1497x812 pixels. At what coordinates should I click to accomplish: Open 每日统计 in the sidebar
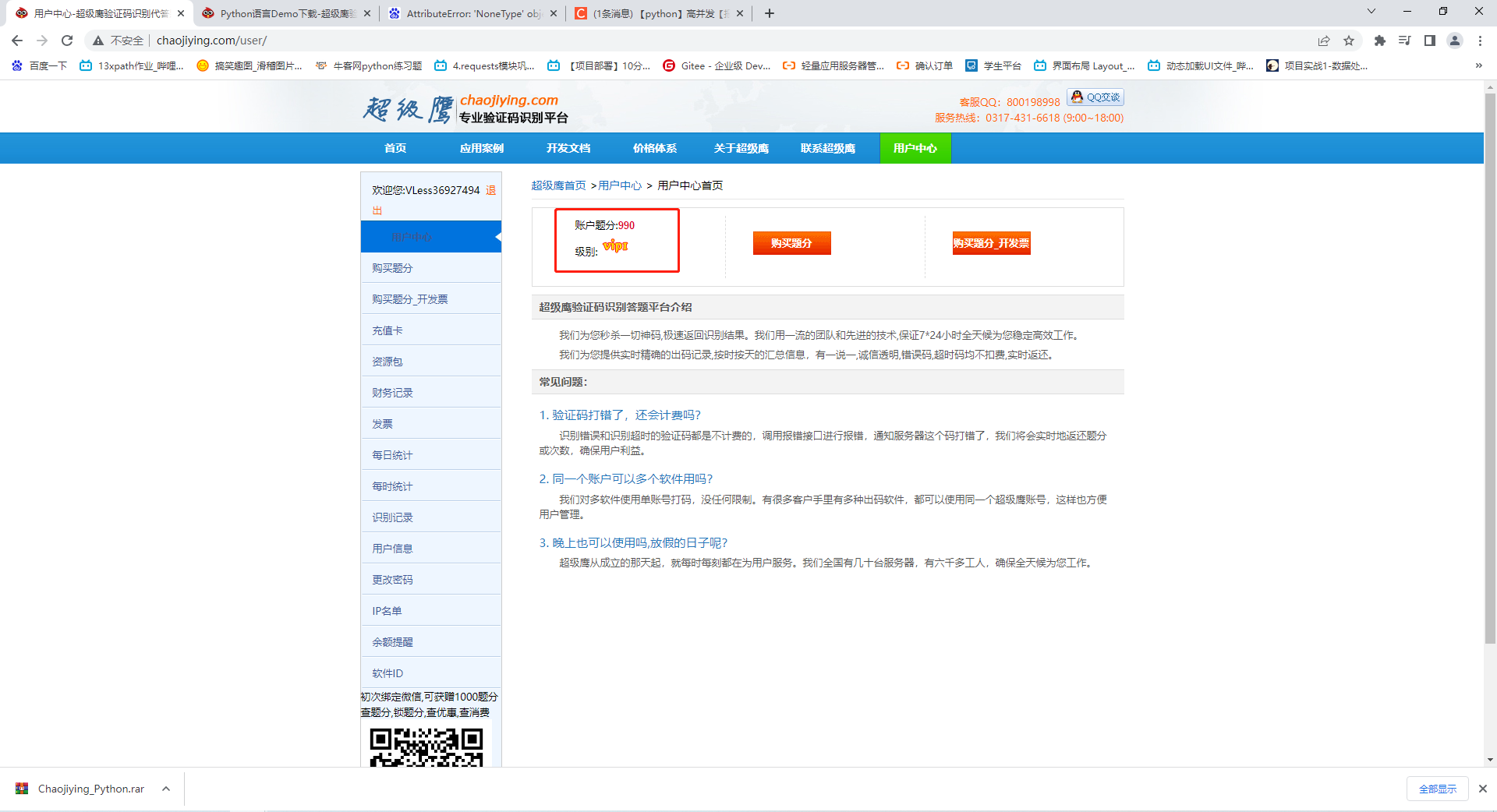[431, 455]
